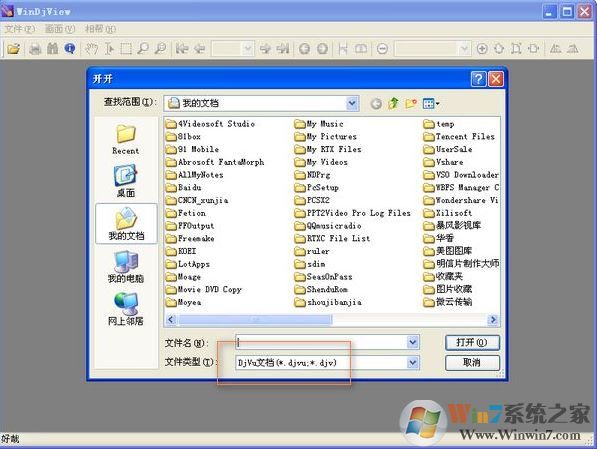This screenshot has height=449, width=597.
Task: Click the file list horizontal scrollbar thumb
Action: click(x=255, y=320)
